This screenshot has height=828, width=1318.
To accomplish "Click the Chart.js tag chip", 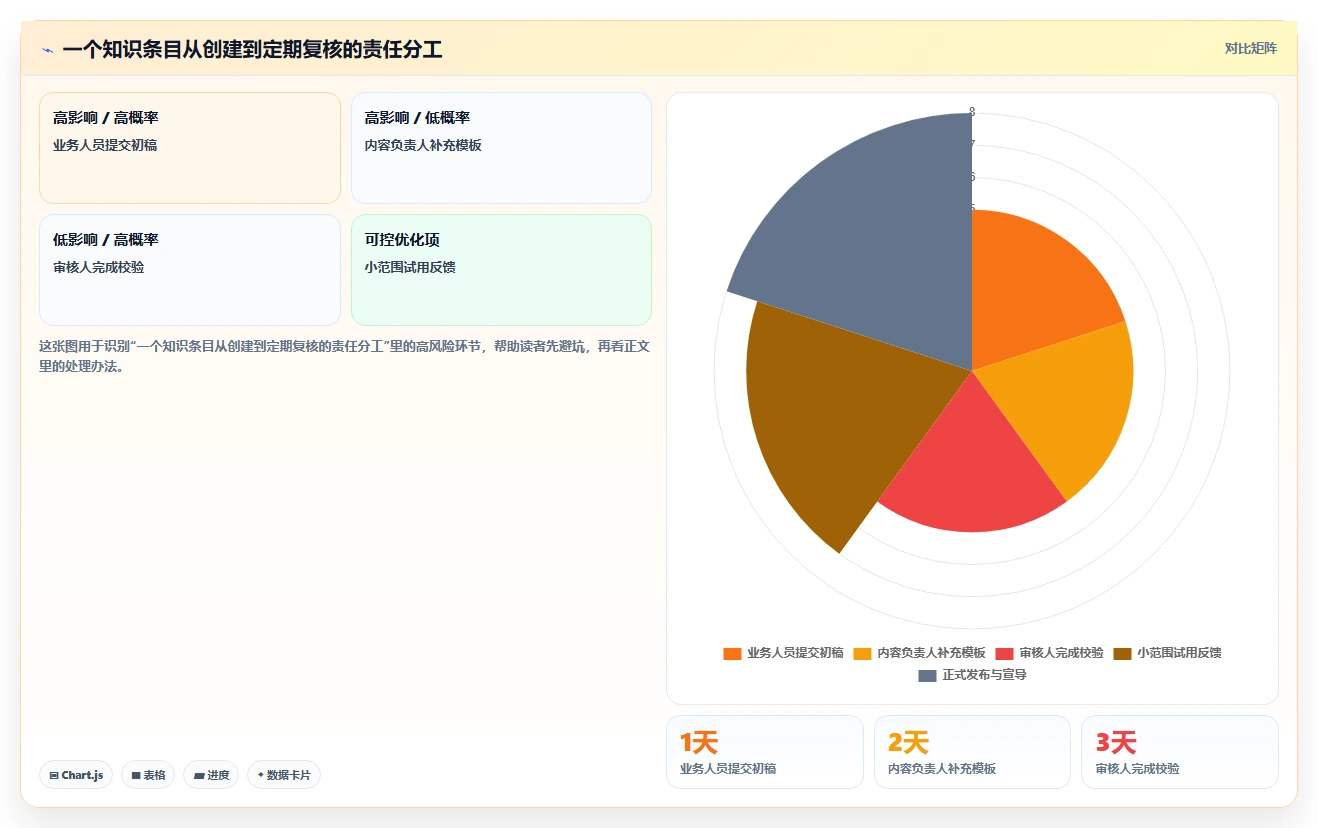I will (76, 775).
